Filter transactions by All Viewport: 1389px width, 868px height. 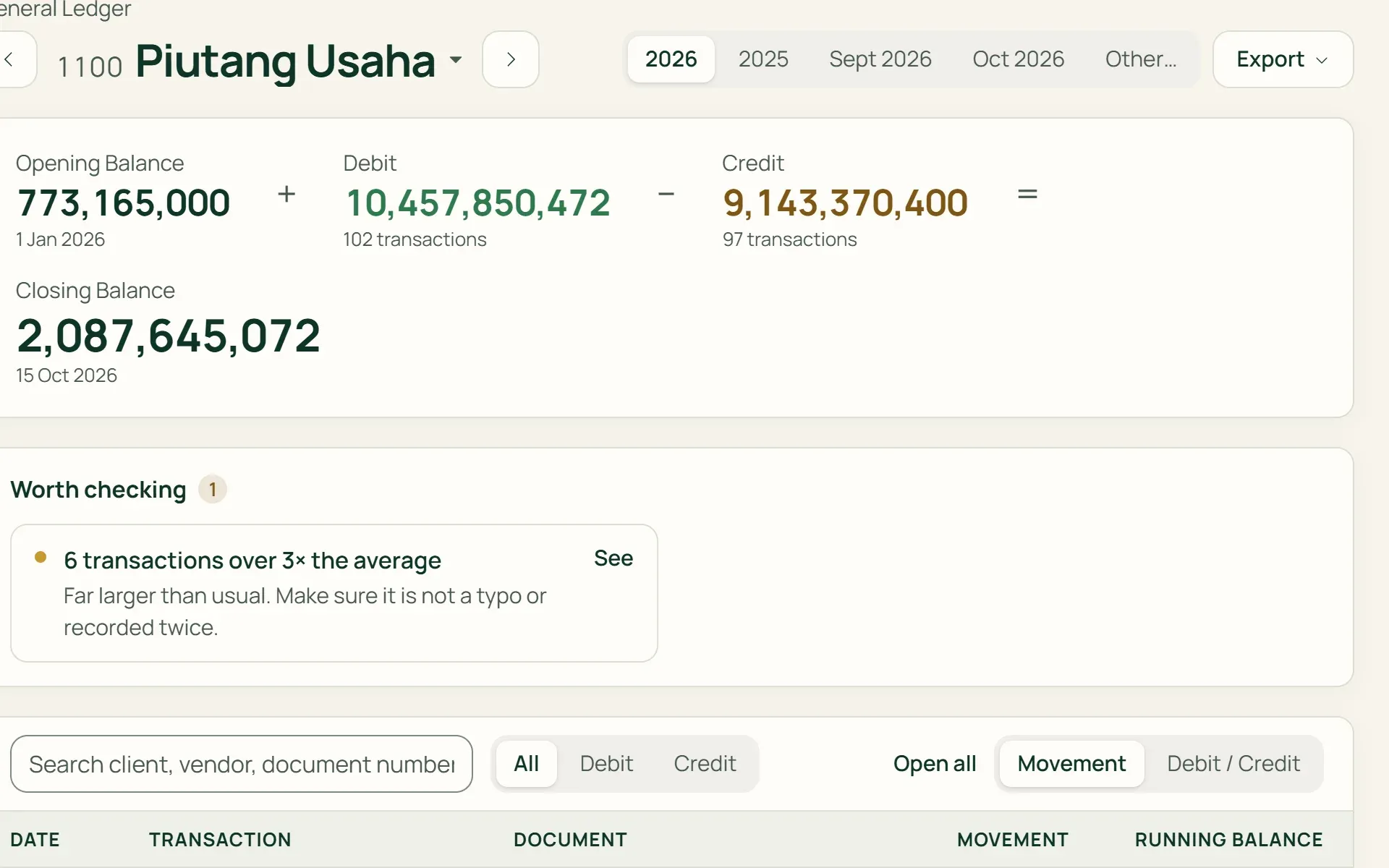point(526,764)
